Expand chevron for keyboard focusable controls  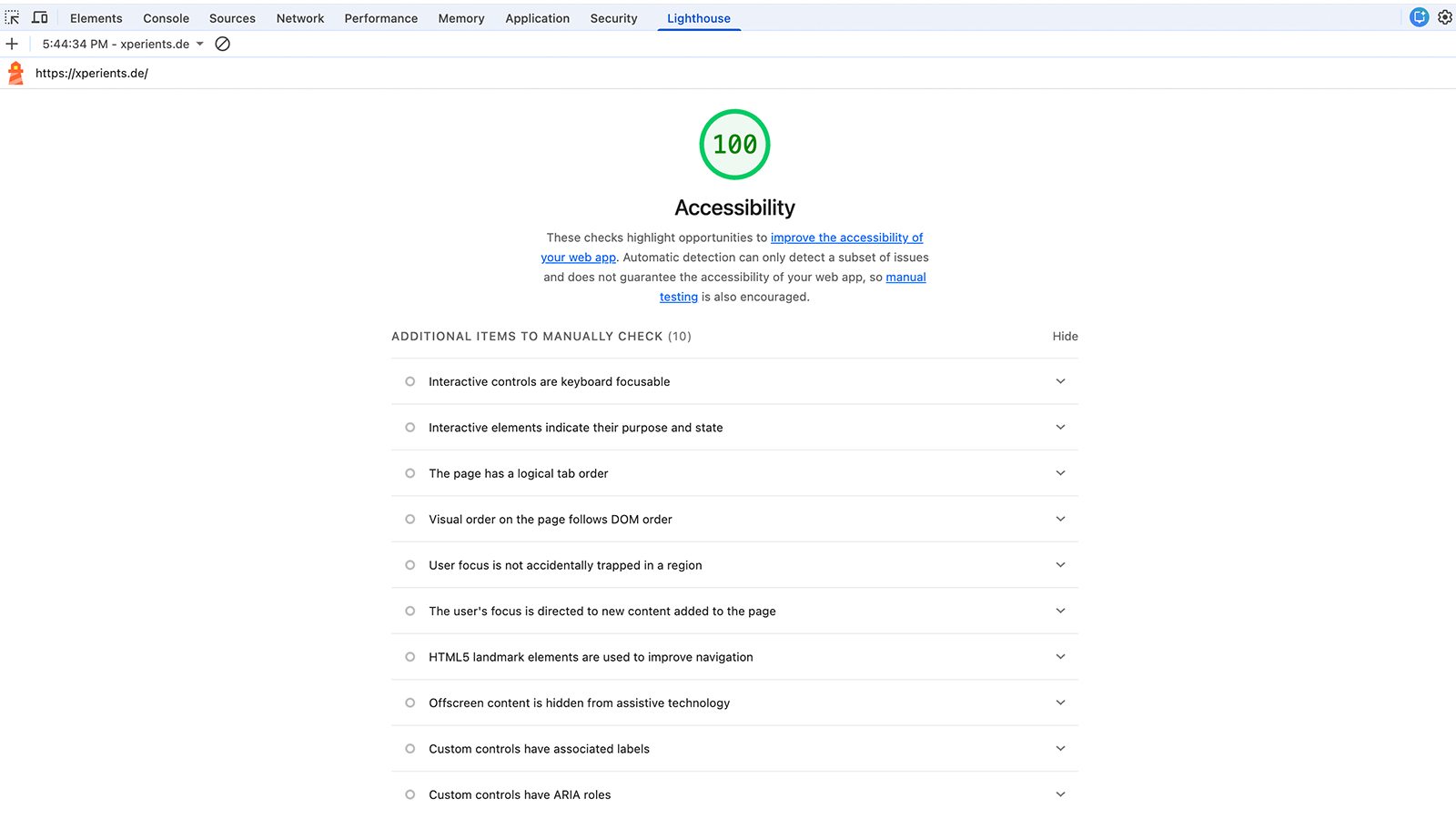1060,381
